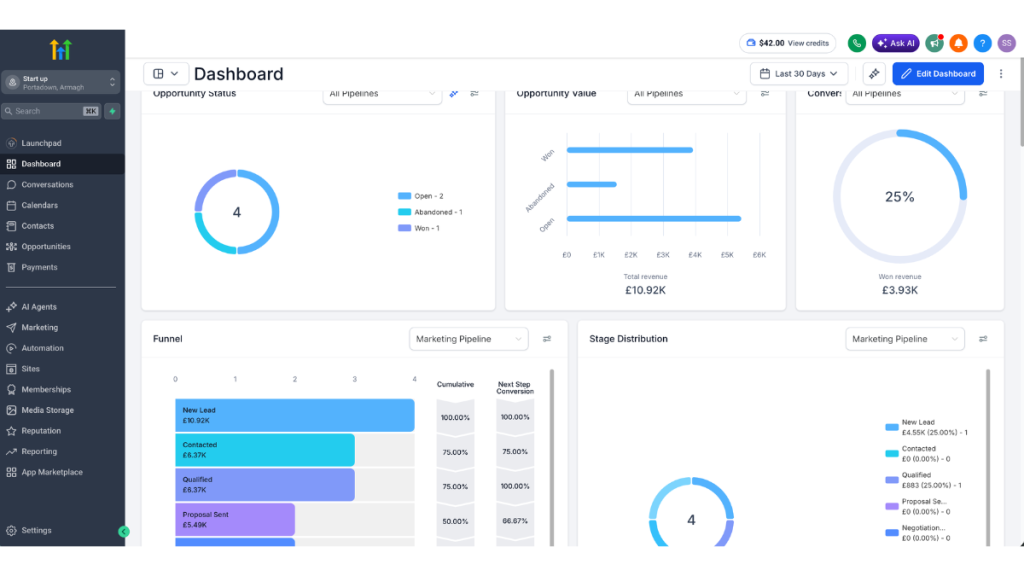Screen dimensions: 1024x576
Task: Click the Funnel widget vertical scrollbar
Action: coord(552,457)
